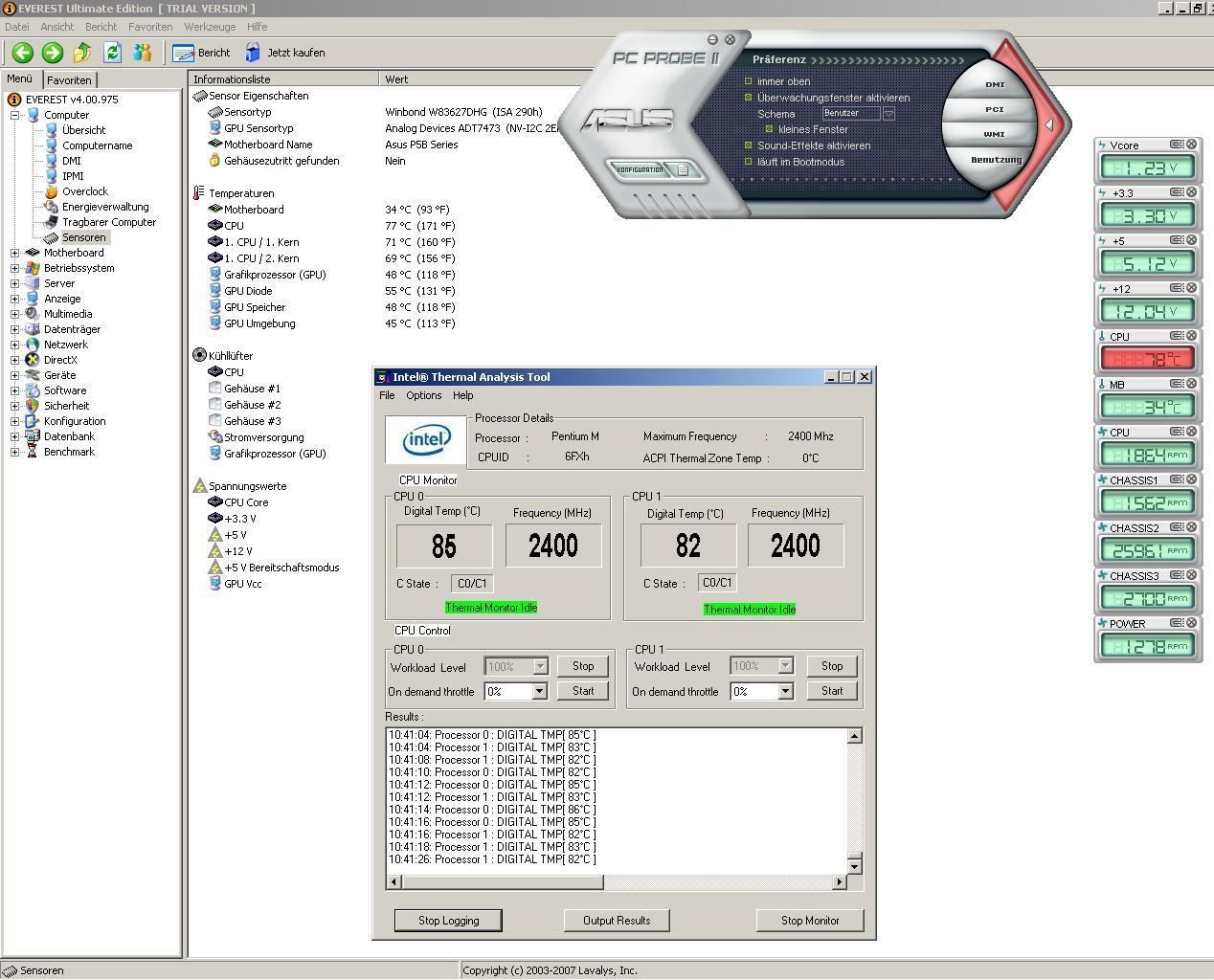Click the Konfiguration button in PC Probe II
This screenshot has height=980, width=1214.
coord(640,169)
